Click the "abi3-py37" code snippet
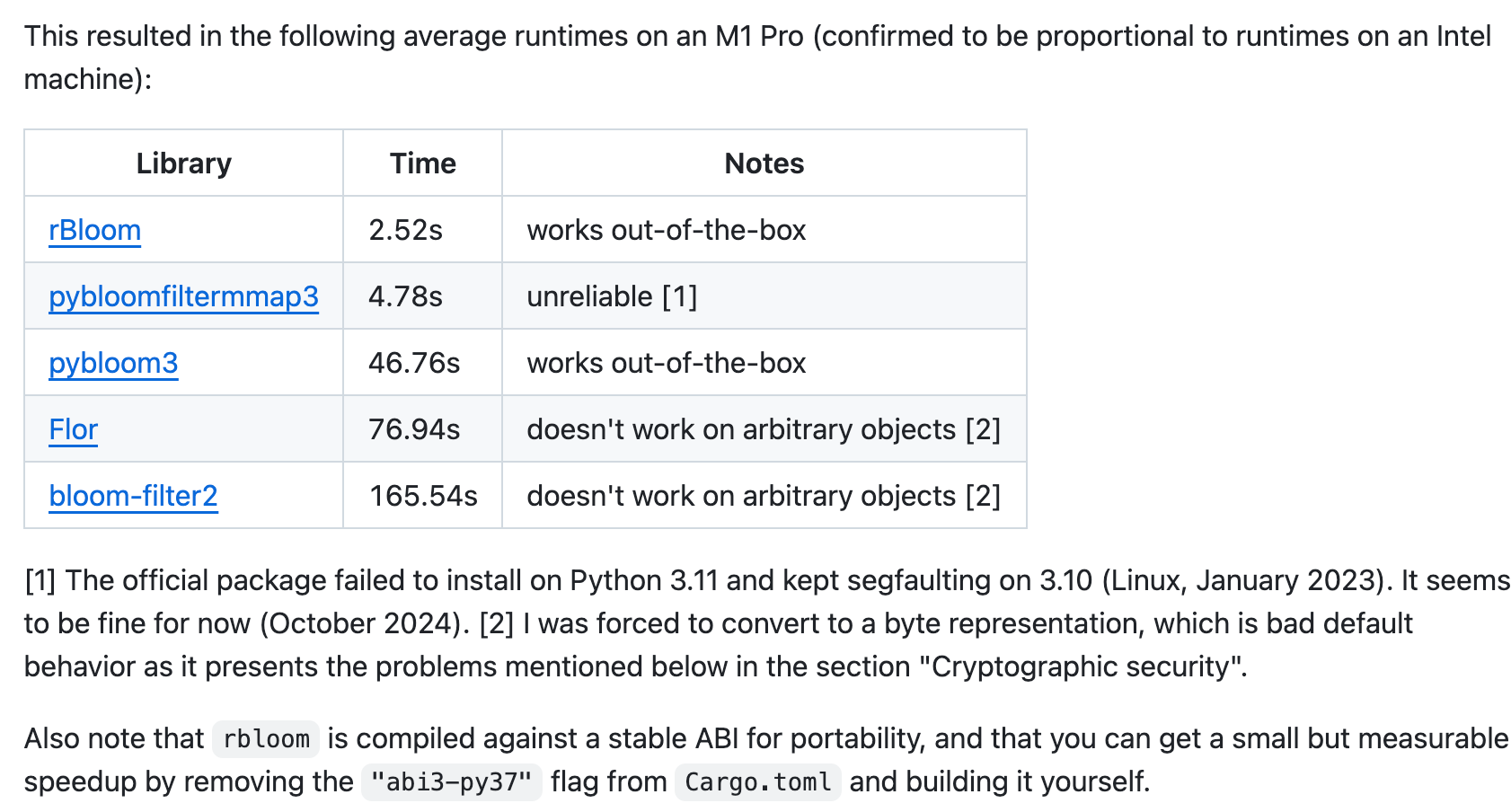1511x812 pixels. (451, 782)
